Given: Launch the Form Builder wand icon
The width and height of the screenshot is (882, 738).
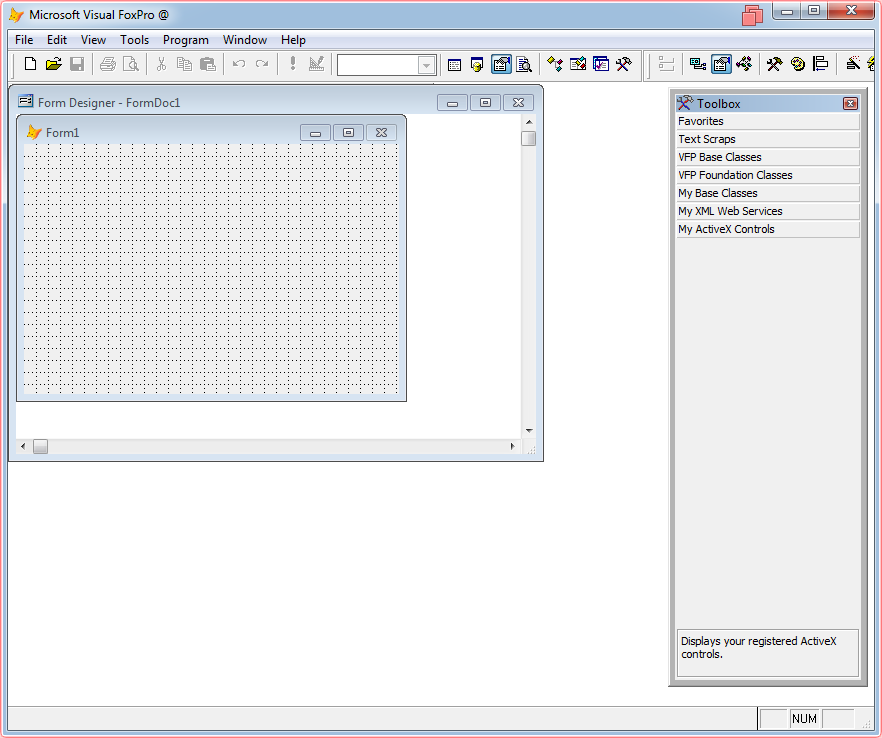Looking at the screenshot, I should [x=853, y=65].
